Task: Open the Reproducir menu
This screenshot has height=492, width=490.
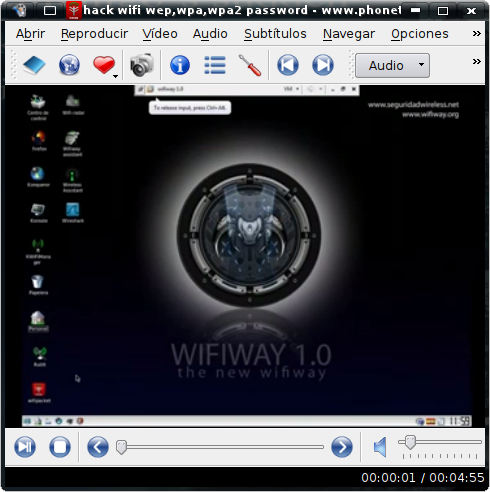Action: [94, 34]
